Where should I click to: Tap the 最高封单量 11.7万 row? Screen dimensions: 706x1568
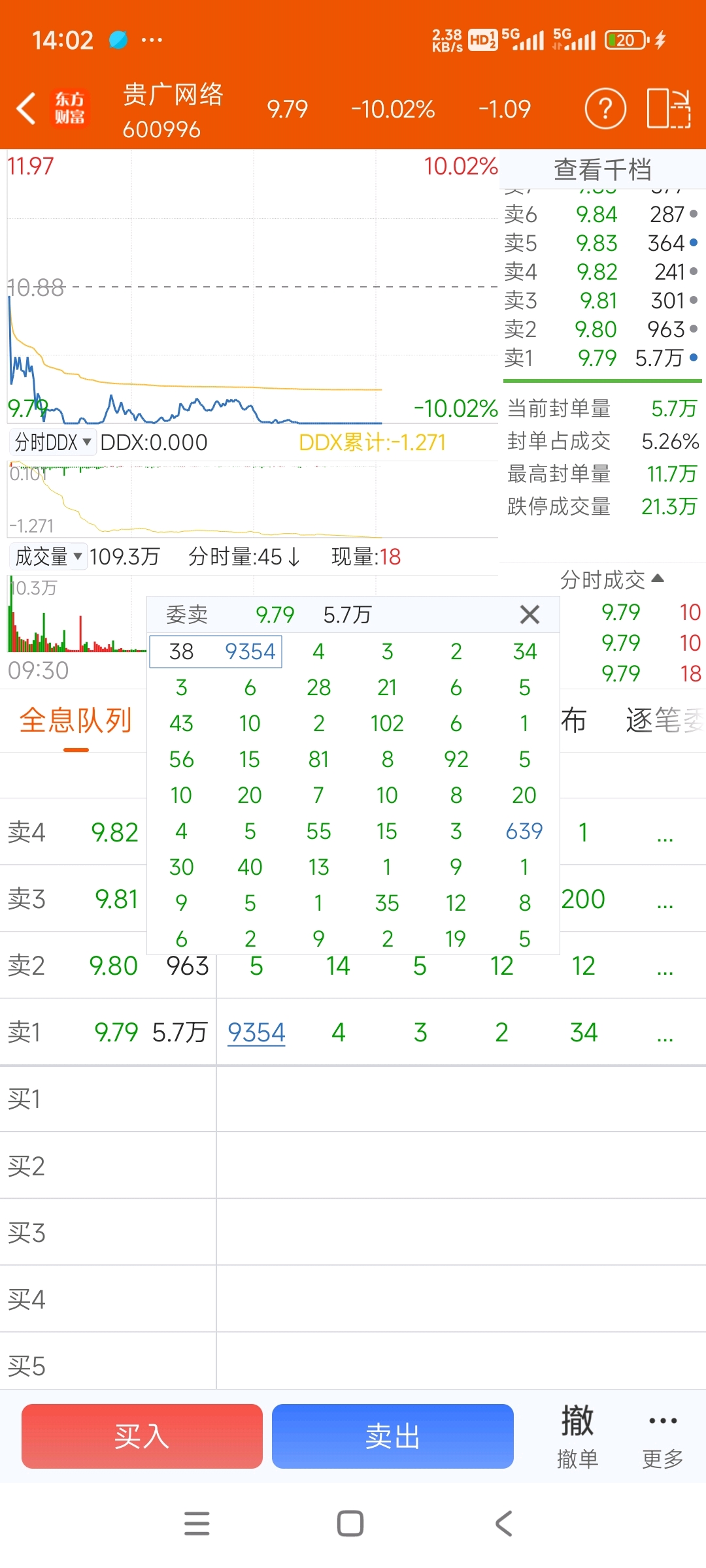point(602,474)
